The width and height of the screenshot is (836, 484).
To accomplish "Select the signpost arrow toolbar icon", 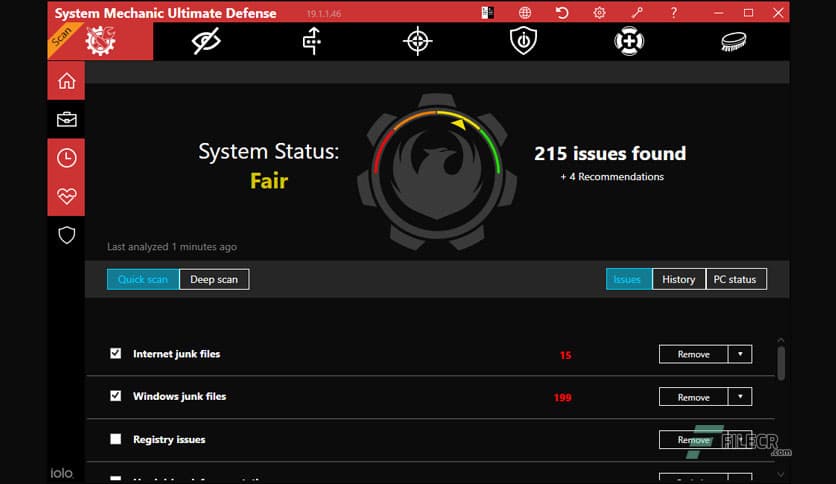I will point(312,41).
